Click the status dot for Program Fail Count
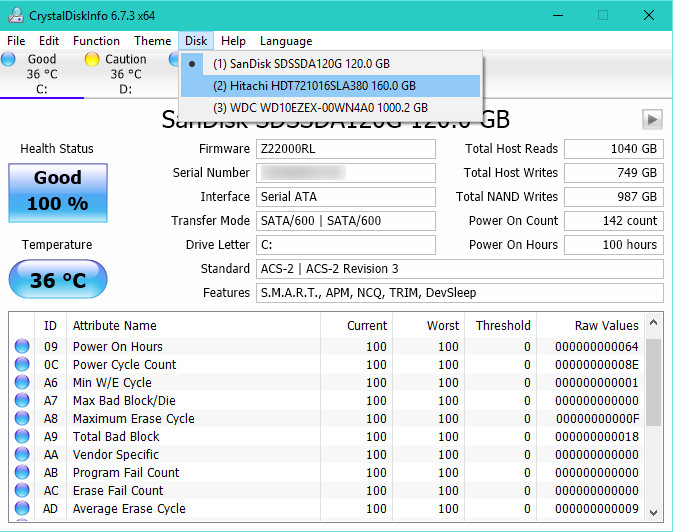 coord(22,472)
